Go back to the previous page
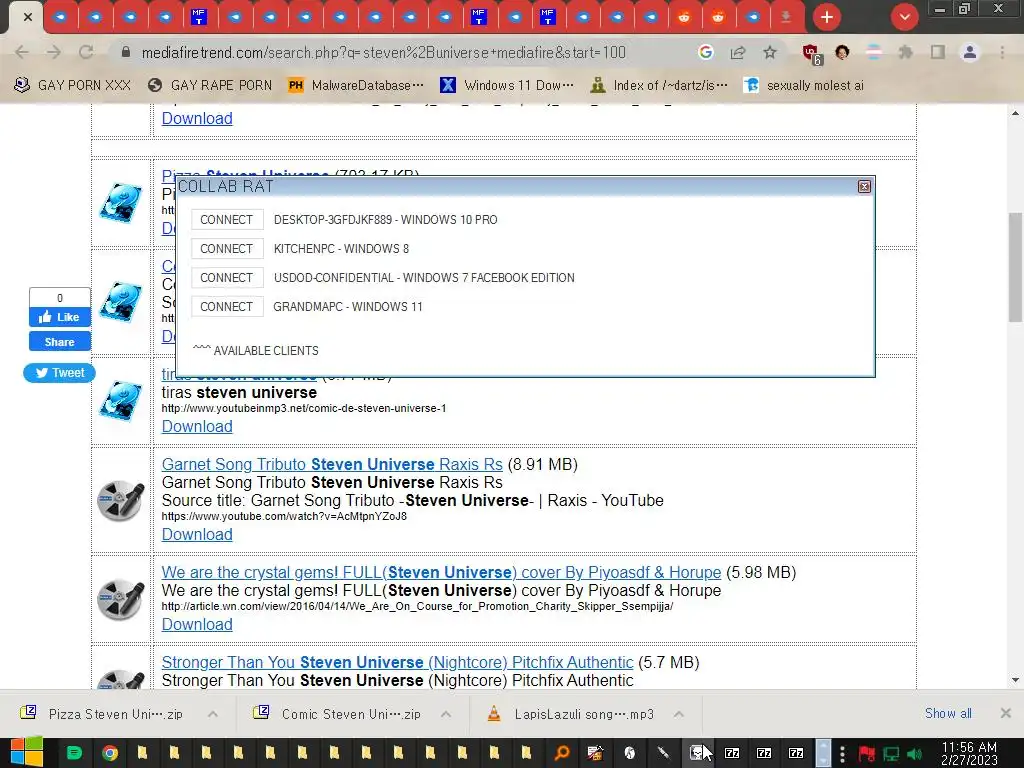1024x768 pixels. (22, 52)
